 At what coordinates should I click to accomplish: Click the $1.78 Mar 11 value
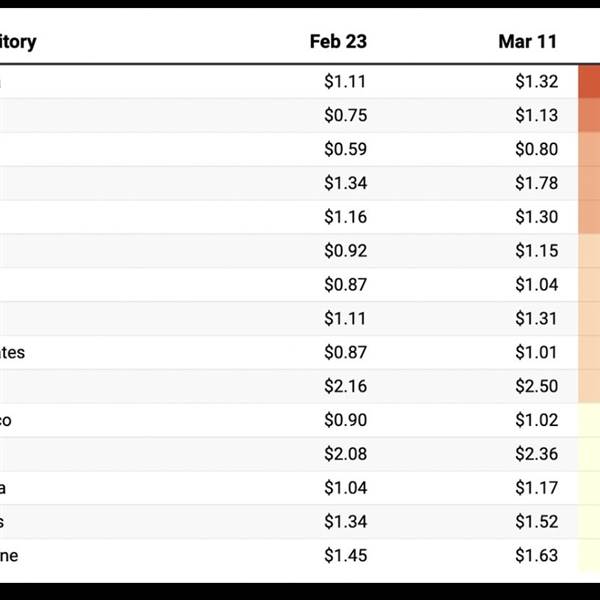[535, 183]
